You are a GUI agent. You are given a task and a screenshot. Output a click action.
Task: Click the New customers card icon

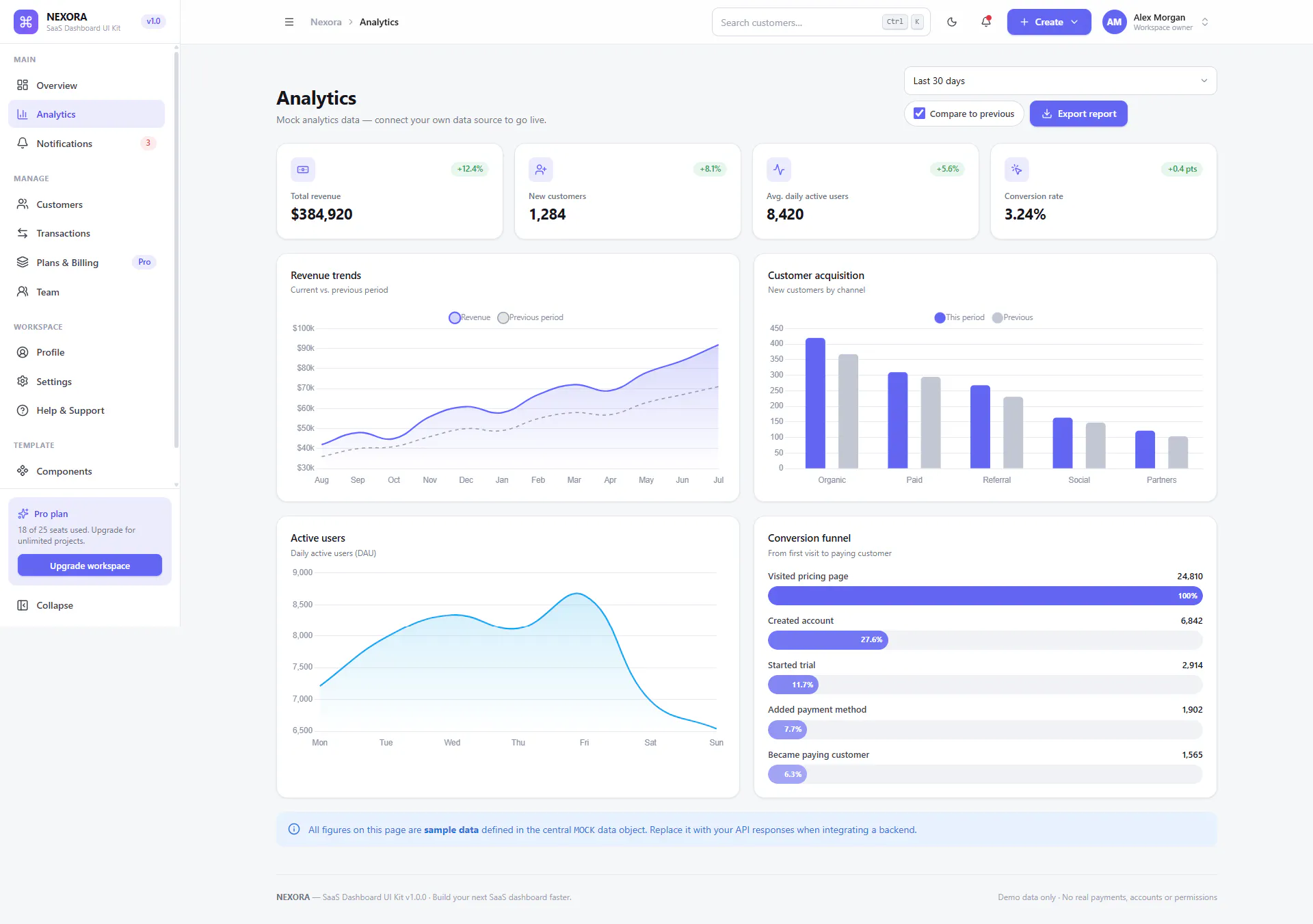[x=541, y=170]
